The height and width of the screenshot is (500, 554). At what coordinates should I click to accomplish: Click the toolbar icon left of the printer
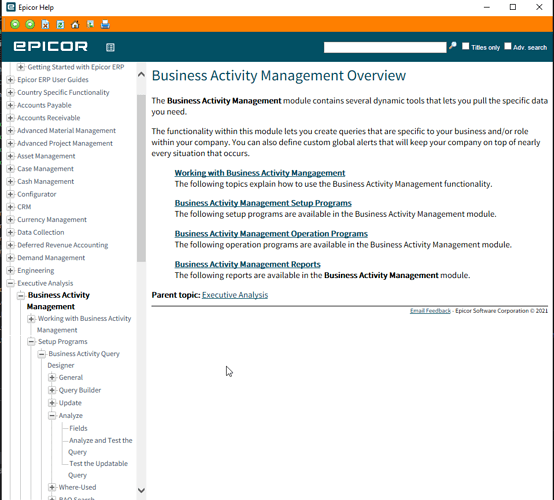(x=90, y=24)
